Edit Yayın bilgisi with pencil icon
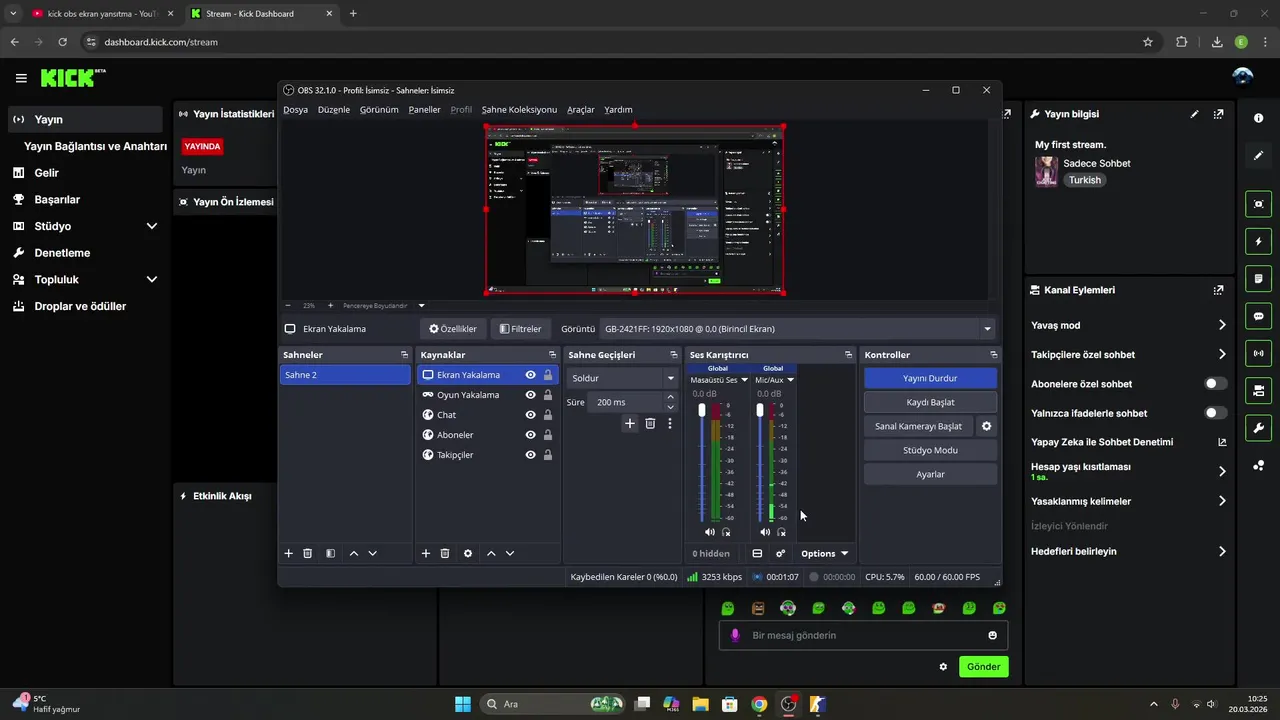This screenshot has height=720, width=1280. coord(1194,114)
